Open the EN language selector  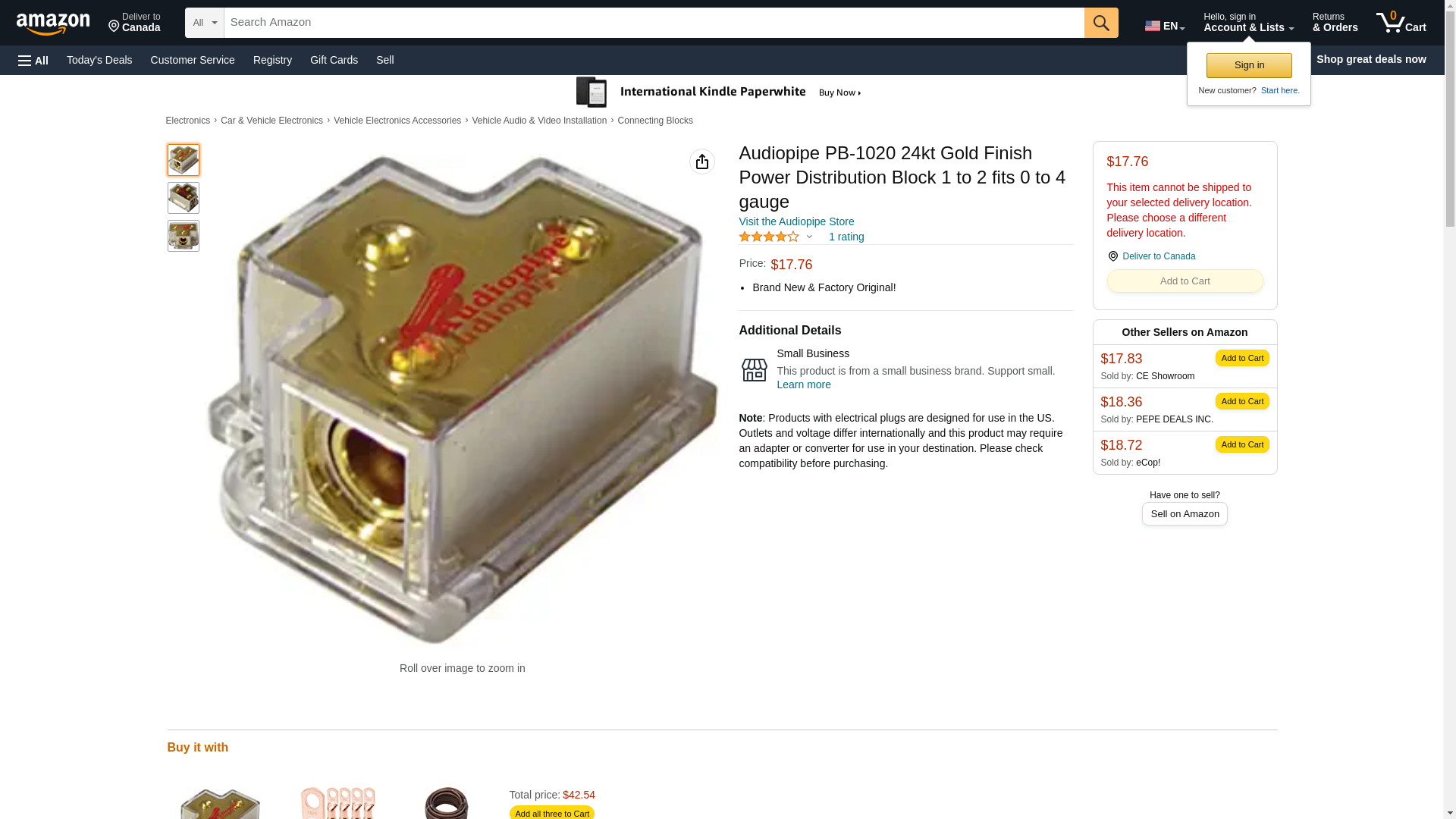coord(1165,26)
